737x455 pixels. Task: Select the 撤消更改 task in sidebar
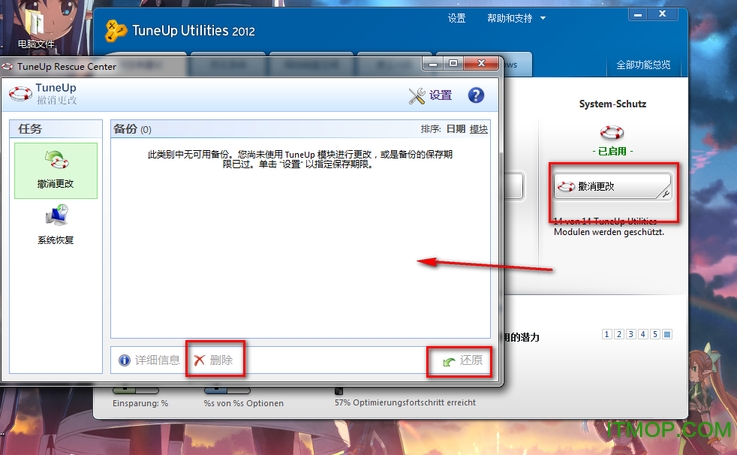click(56, 170)
